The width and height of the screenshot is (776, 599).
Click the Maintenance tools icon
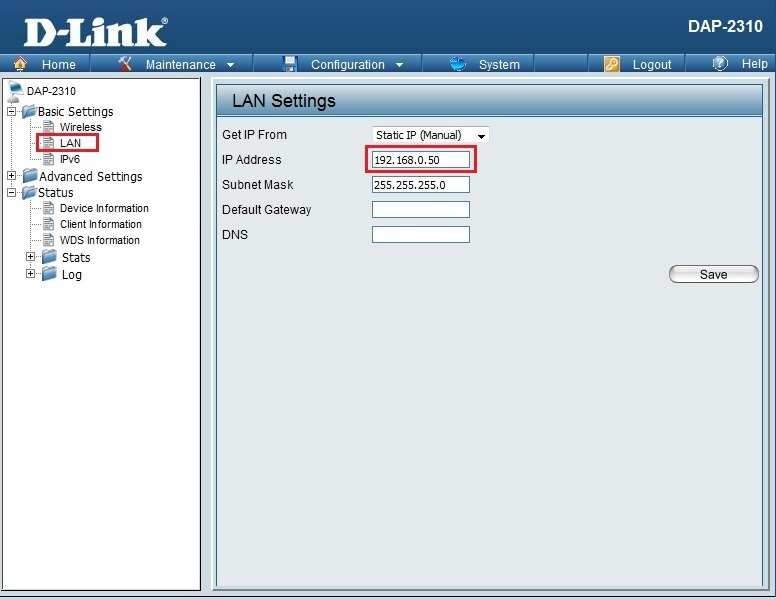(126, 64)
